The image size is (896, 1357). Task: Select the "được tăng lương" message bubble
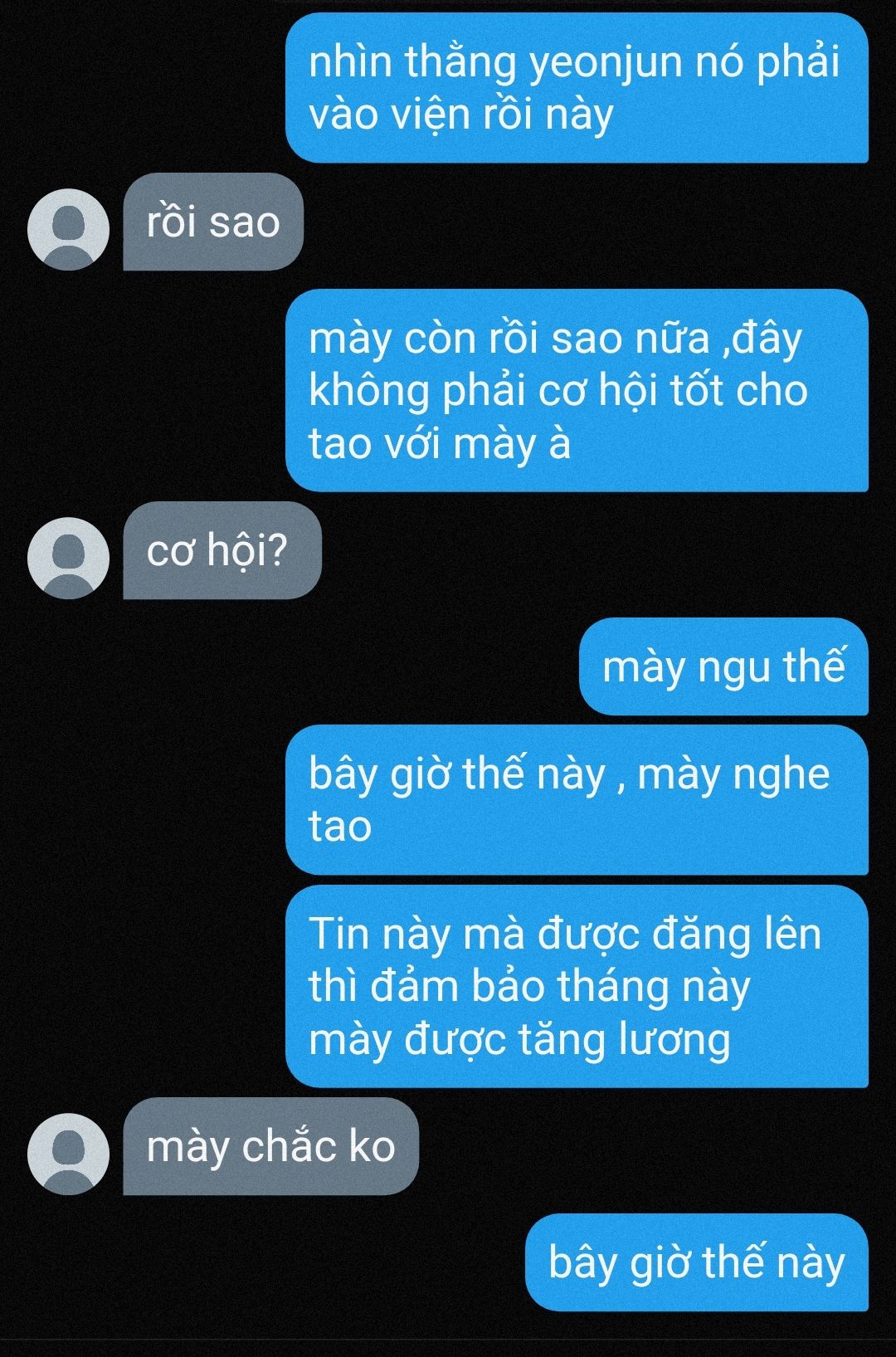tap(577, 986)
